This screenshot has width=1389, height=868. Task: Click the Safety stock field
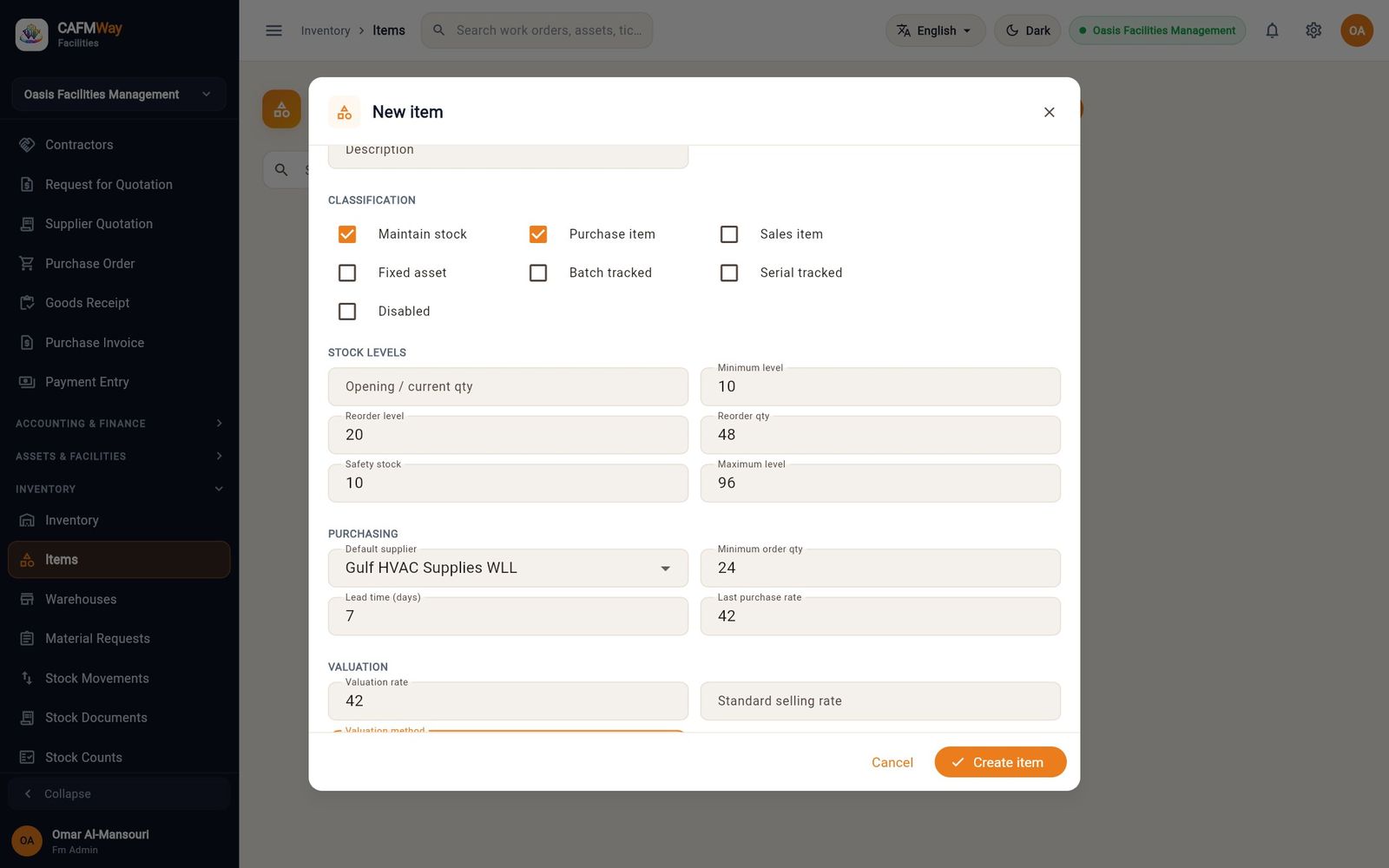click(x=508, y=483)
